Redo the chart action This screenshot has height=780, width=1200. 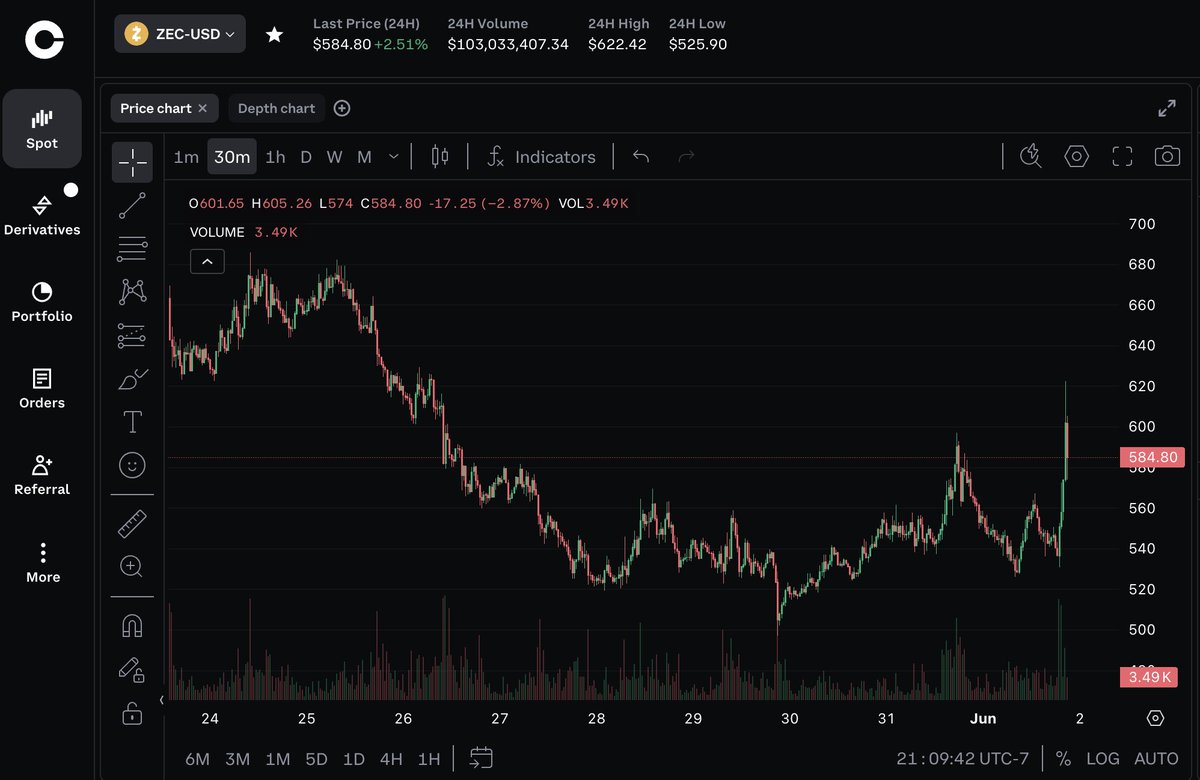click(686, 157)
